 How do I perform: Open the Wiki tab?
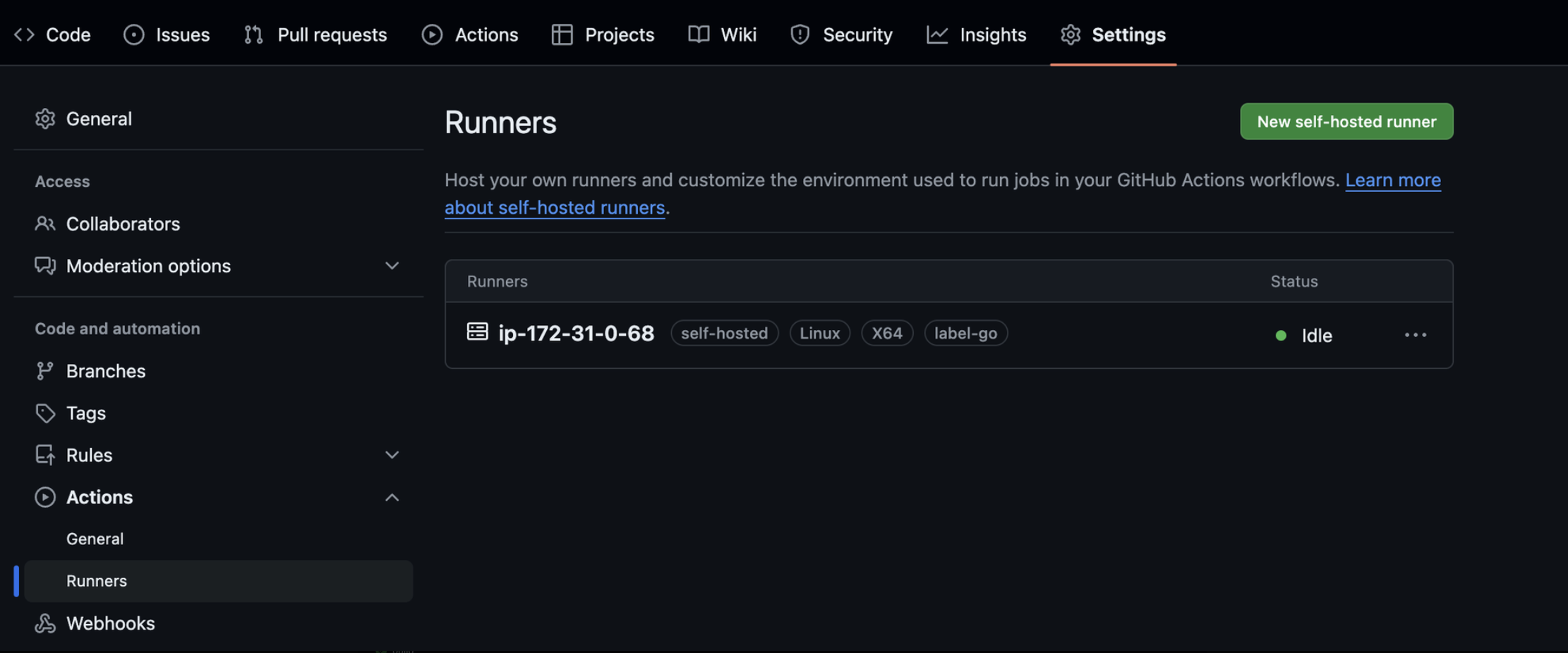tap(723, 35)
